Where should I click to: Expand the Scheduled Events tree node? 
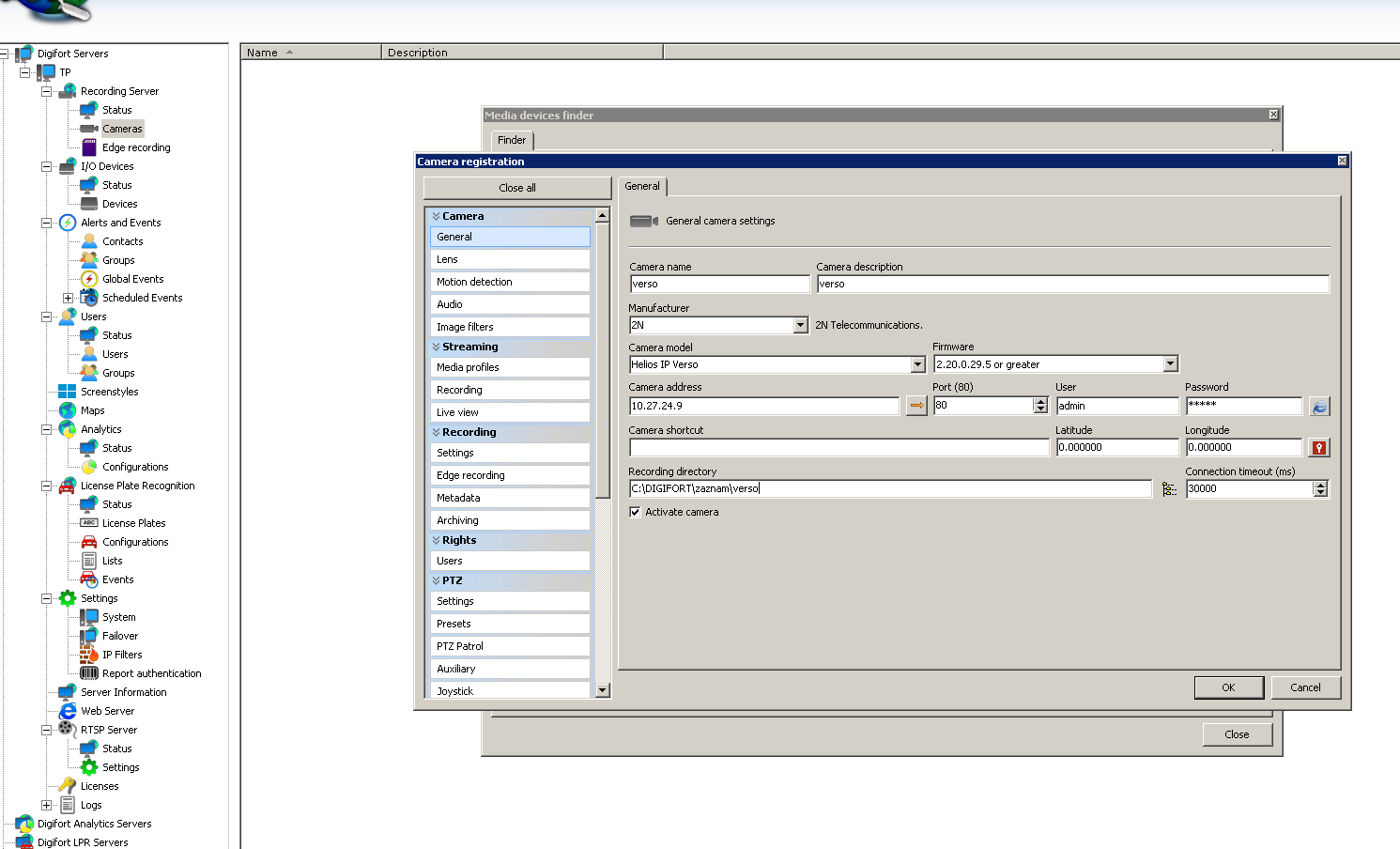click(68, 298)
